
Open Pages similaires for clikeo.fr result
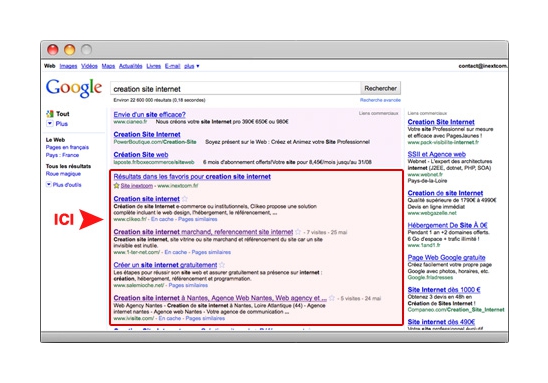197,219
